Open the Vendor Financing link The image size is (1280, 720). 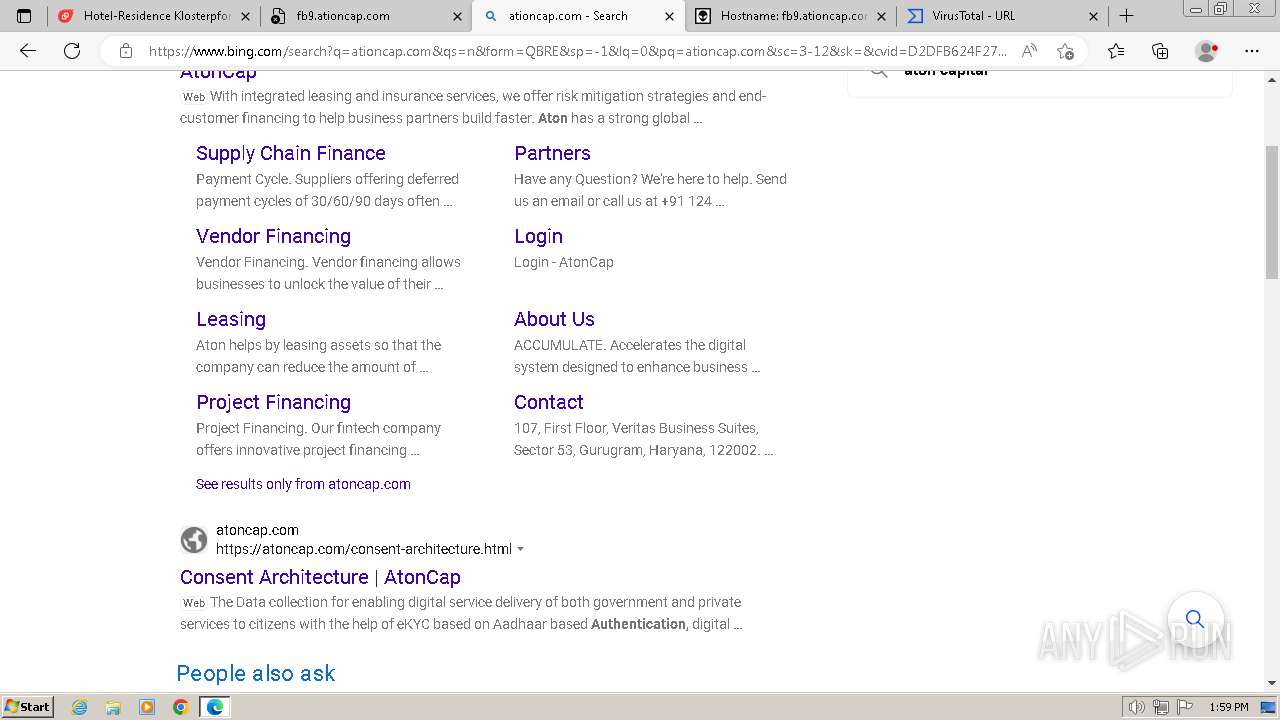273,236
